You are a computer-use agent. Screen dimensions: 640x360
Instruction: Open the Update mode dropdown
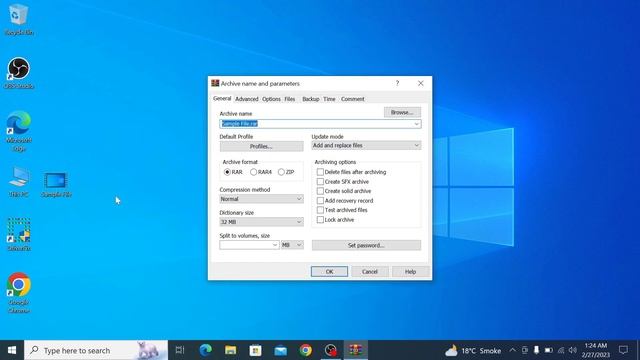pos(366,146)
